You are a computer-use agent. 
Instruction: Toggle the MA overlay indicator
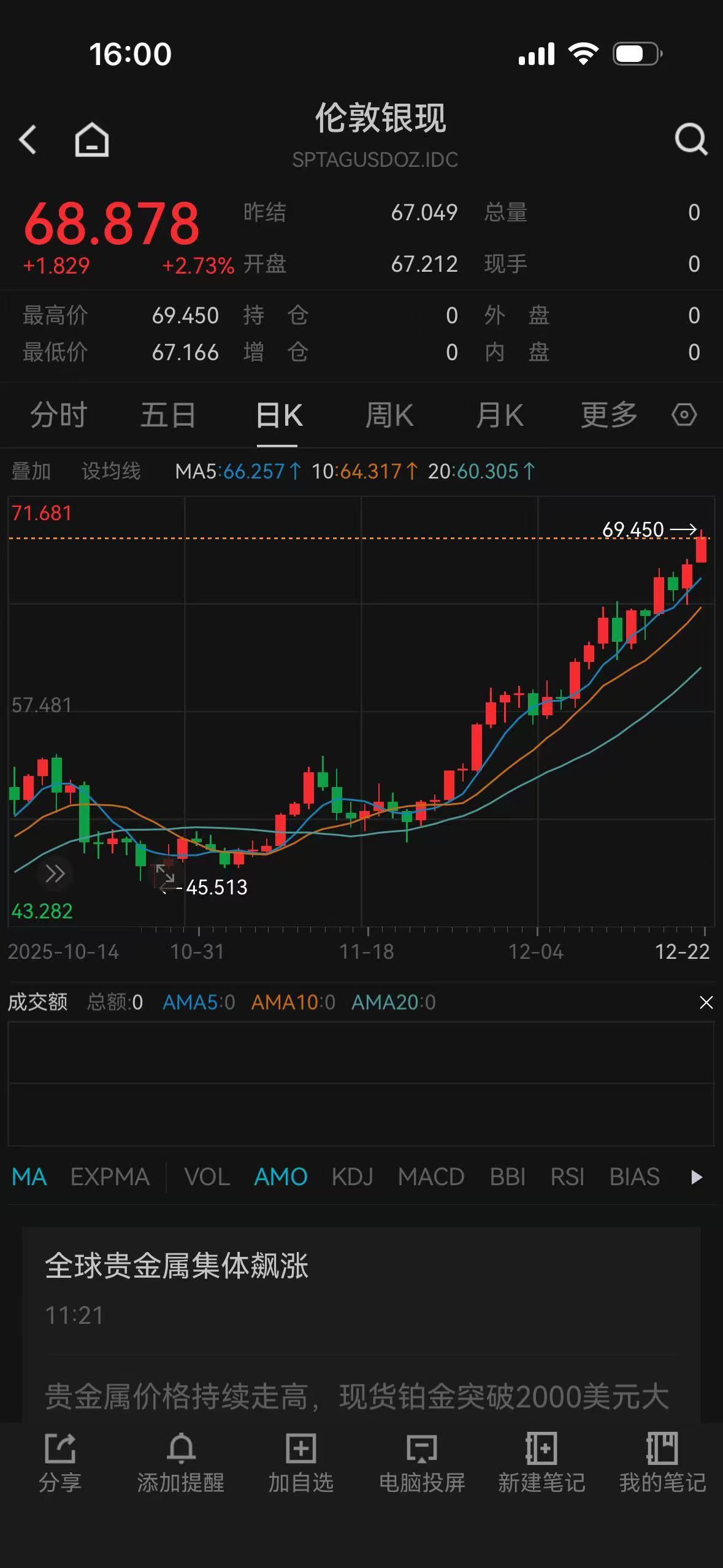pos(29,1177)
